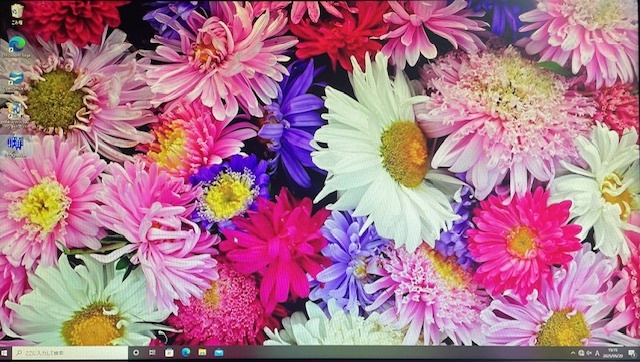This screenshot has height=362, width=640.
Task: Select the blue kanji-logo desktop shortcut
Action: 16,147
